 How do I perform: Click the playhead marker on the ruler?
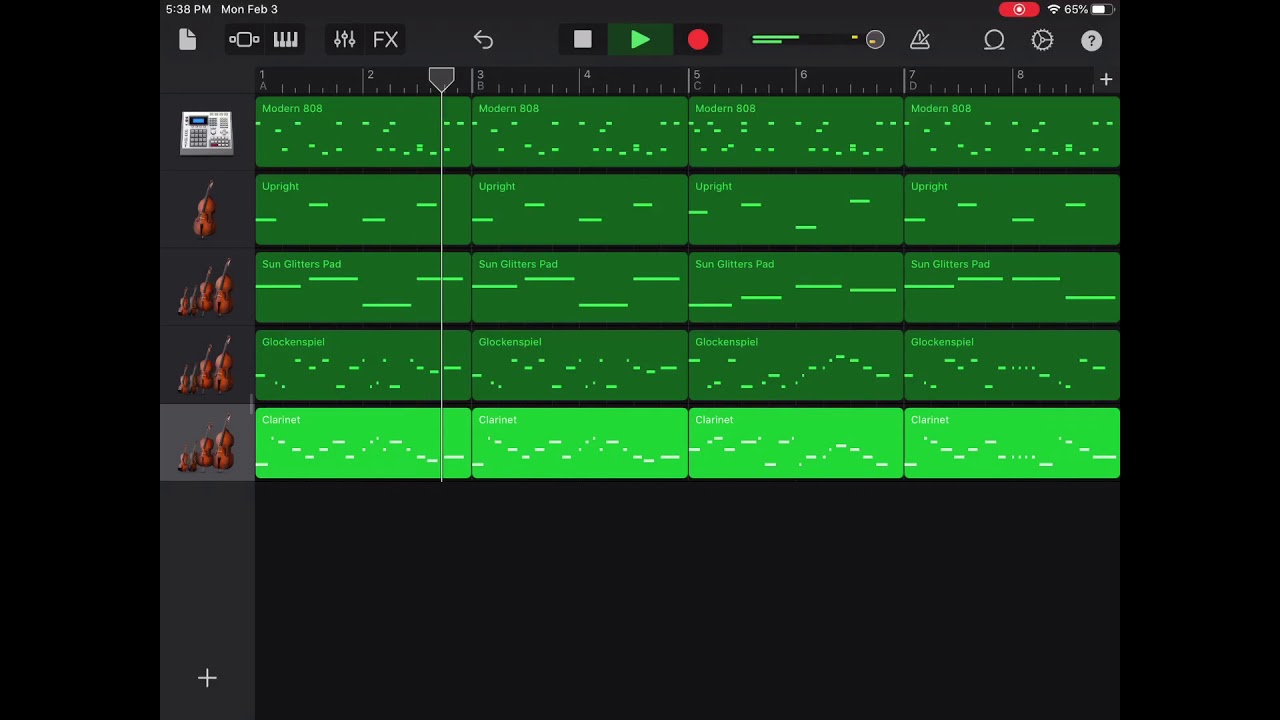[441, 79]
